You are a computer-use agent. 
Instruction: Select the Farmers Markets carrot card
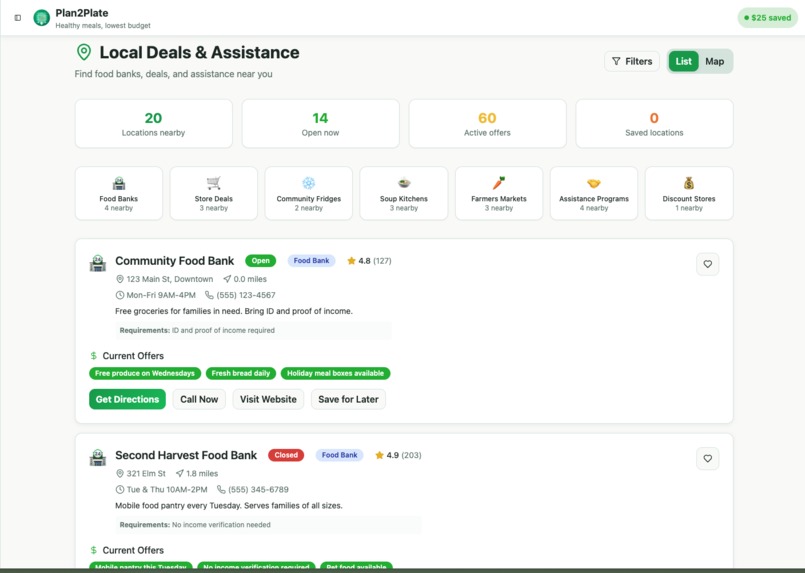pyautogui.click(x=499, y=193)
